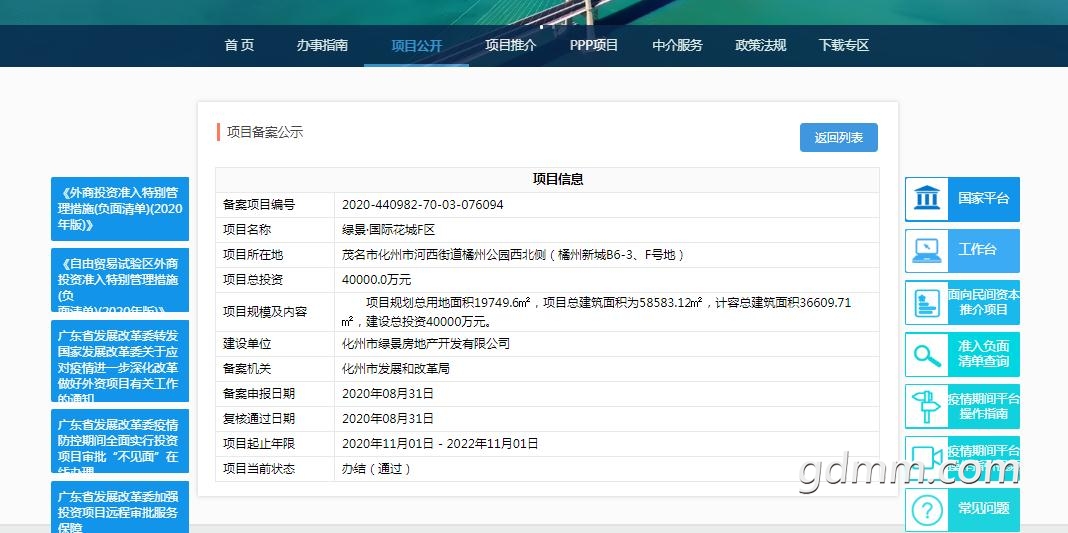Image resolution: width=1068 pixels, height=533 pixels.
Task: Select the 准入负面清单查询 magnifier icon
Action: pos(927,355)
